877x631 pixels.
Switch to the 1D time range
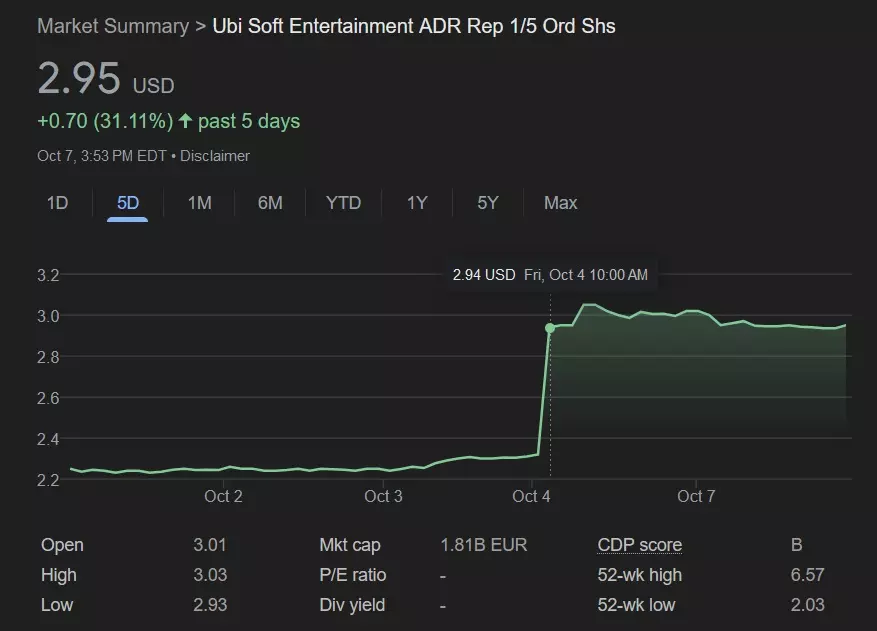[x=56, y=203]
